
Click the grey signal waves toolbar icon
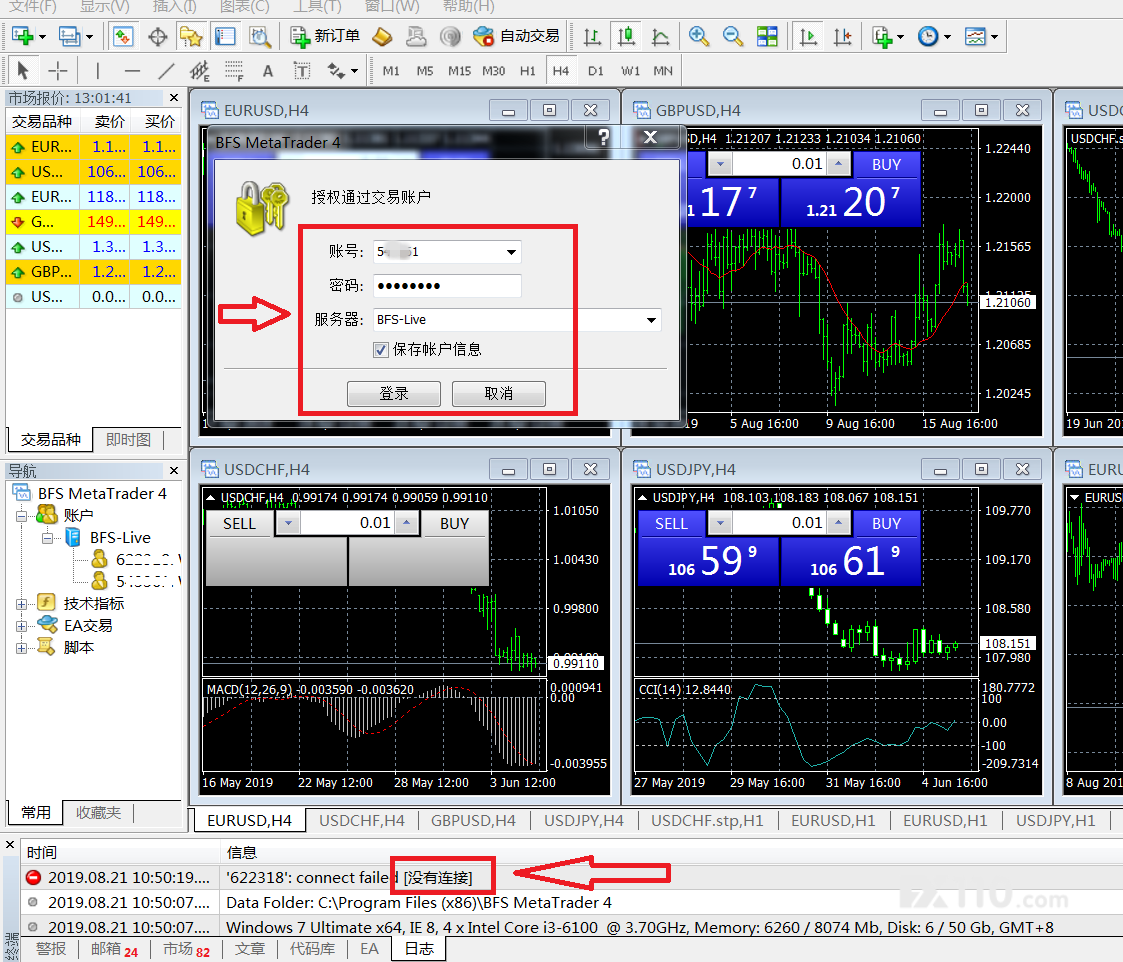click(x=450, y=36)
